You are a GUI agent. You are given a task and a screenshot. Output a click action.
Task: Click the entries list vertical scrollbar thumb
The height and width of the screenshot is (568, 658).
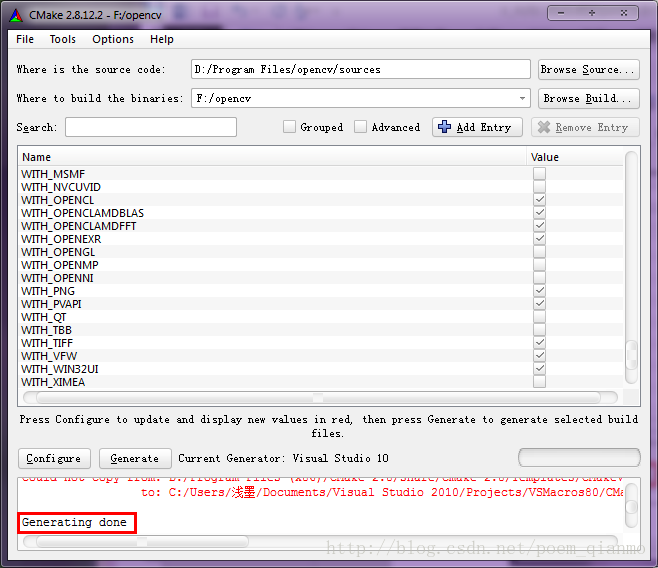[631, 354]
